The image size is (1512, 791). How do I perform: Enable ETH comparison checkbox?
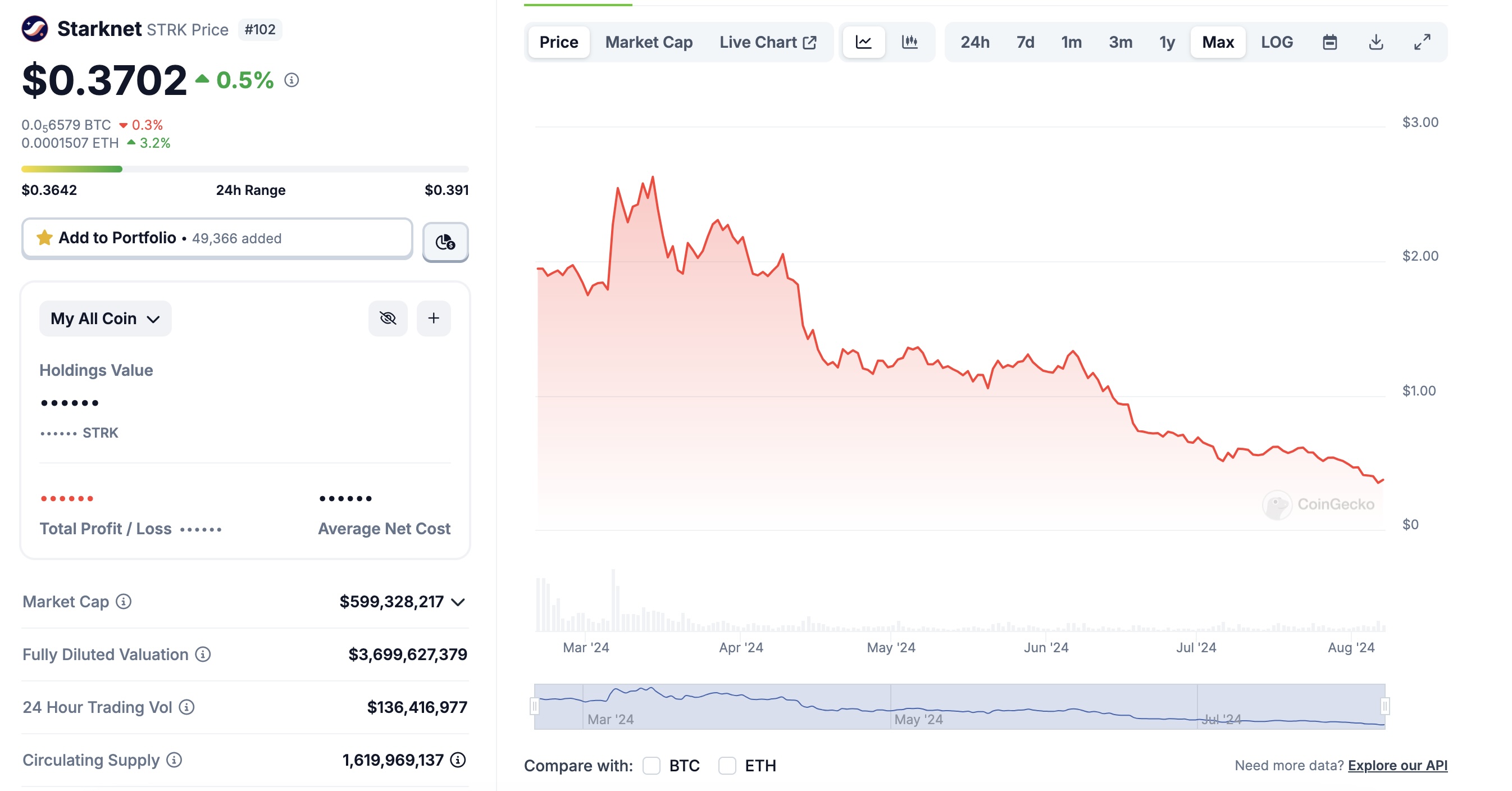tap(727, 765)
